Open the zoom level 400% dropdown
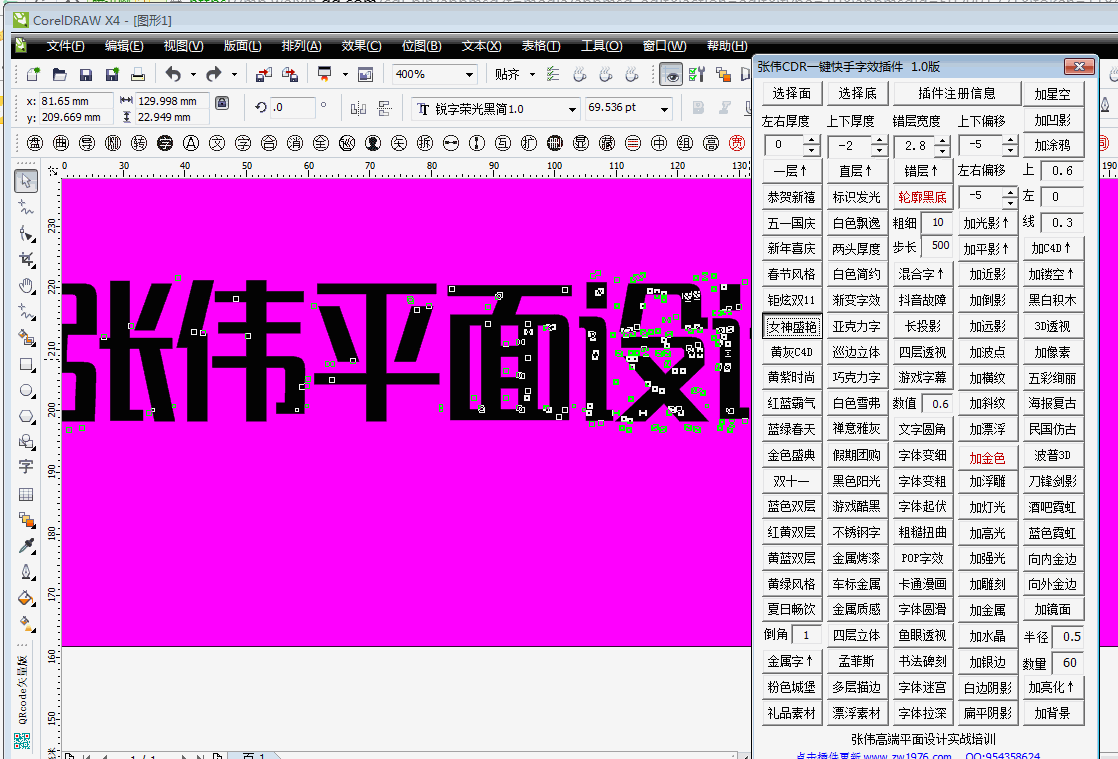Viewport: 1118px width, 759px height. [469, 74]
